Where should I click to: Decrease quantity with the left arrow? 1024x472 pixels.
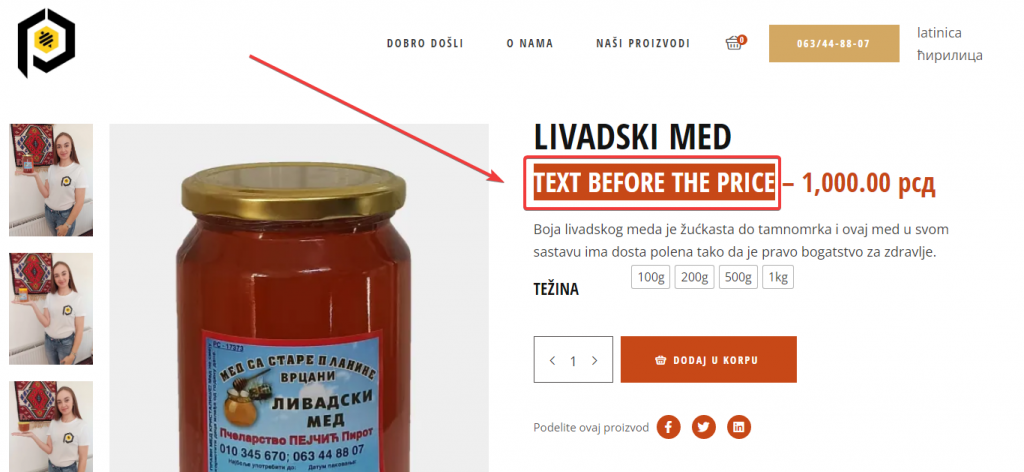pyautogui.click(x=552, y=360)
